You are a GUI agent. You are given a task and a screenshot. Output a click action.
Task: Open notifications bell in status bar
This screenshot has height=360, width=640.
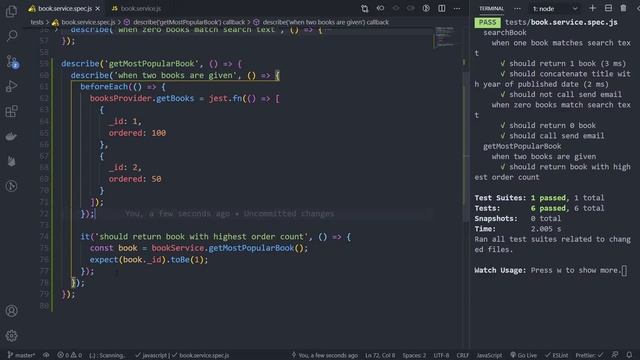tap(629, 355)
